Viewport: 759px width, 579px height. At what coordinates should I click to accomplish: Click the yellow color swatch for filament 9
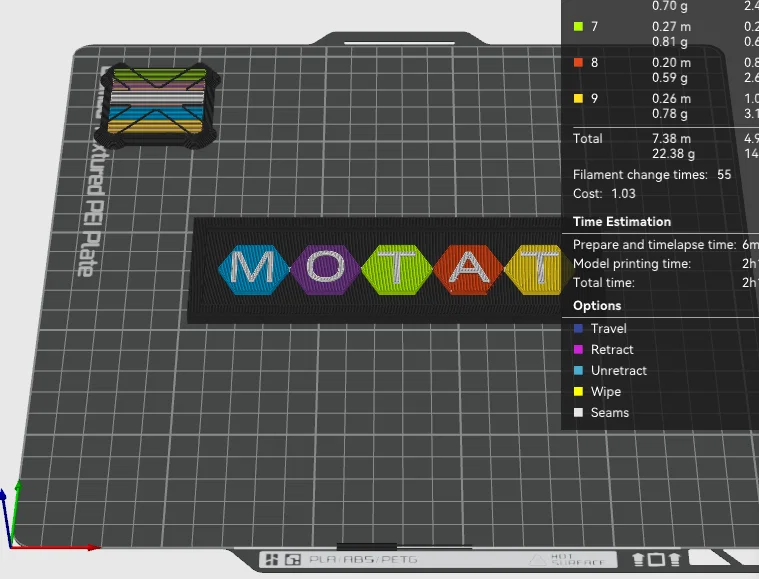tap(578, 99)
